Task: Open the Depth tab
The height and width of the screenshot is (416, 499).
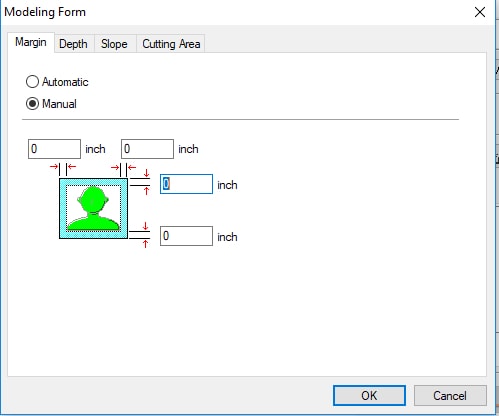Action: coord(73,44)
